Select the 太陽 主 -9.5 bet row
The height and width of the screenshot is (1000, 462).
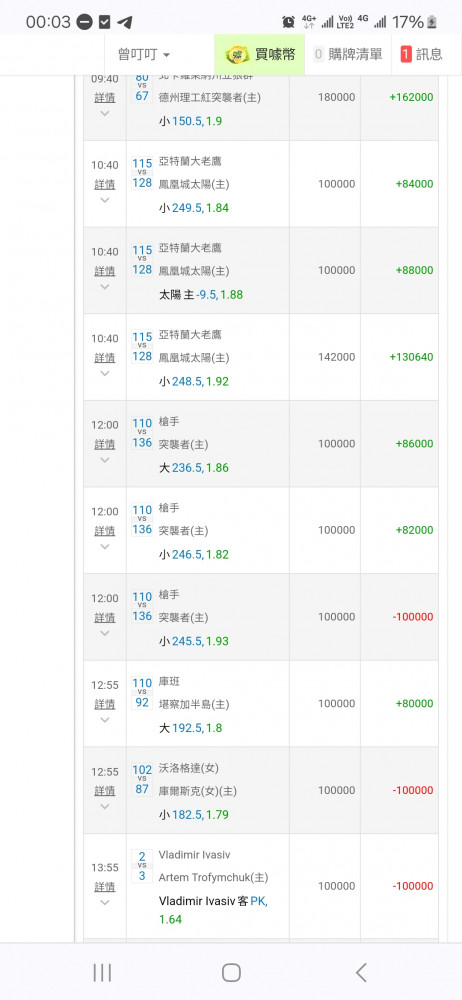coord(261,270)
